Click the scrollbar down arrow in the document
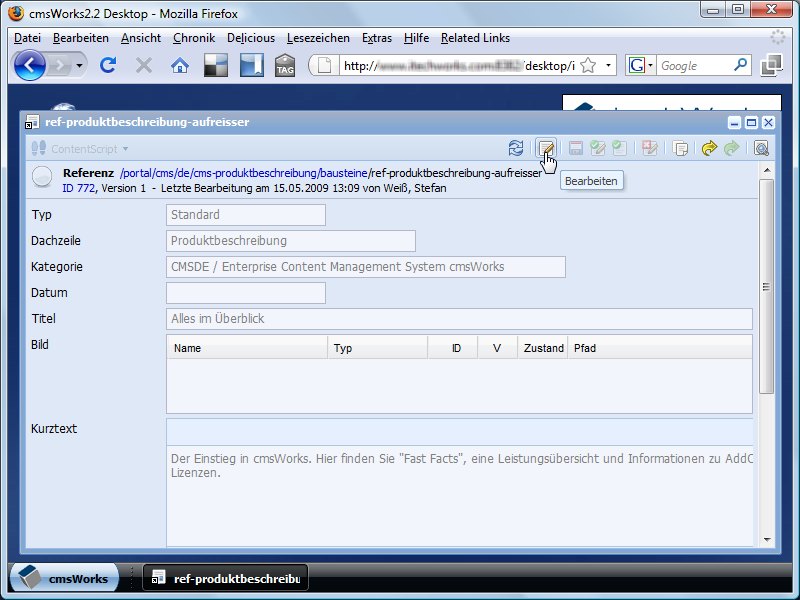This screenshot has height=600, width=800. pos(766,539)
